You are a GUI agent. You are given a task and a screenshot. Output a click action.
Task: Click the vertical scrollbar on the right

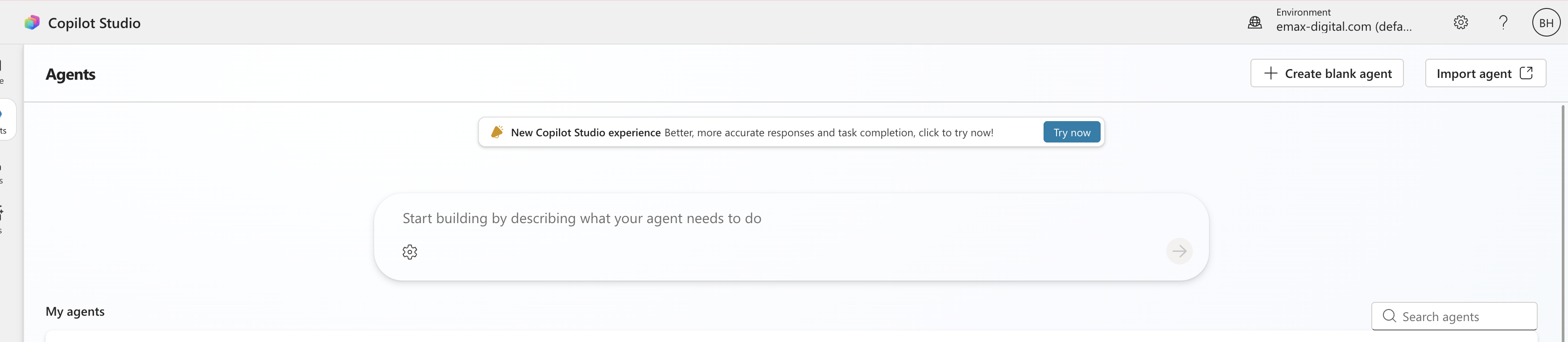(1563, 222)
